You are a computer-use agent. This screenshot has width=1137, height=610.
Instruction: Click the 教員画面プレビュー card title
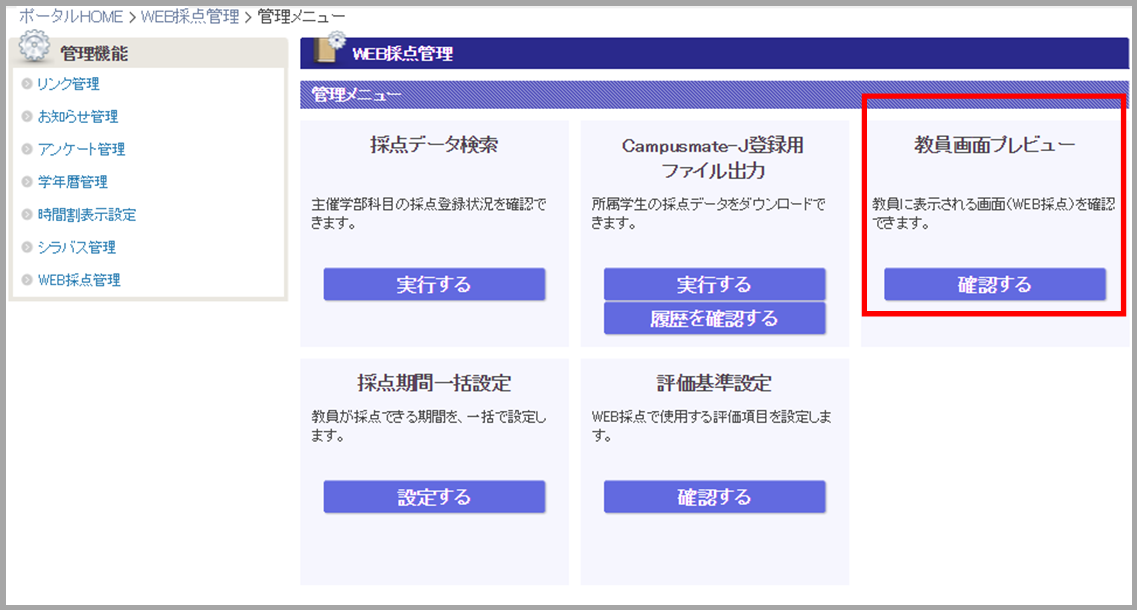pos(995,145)
